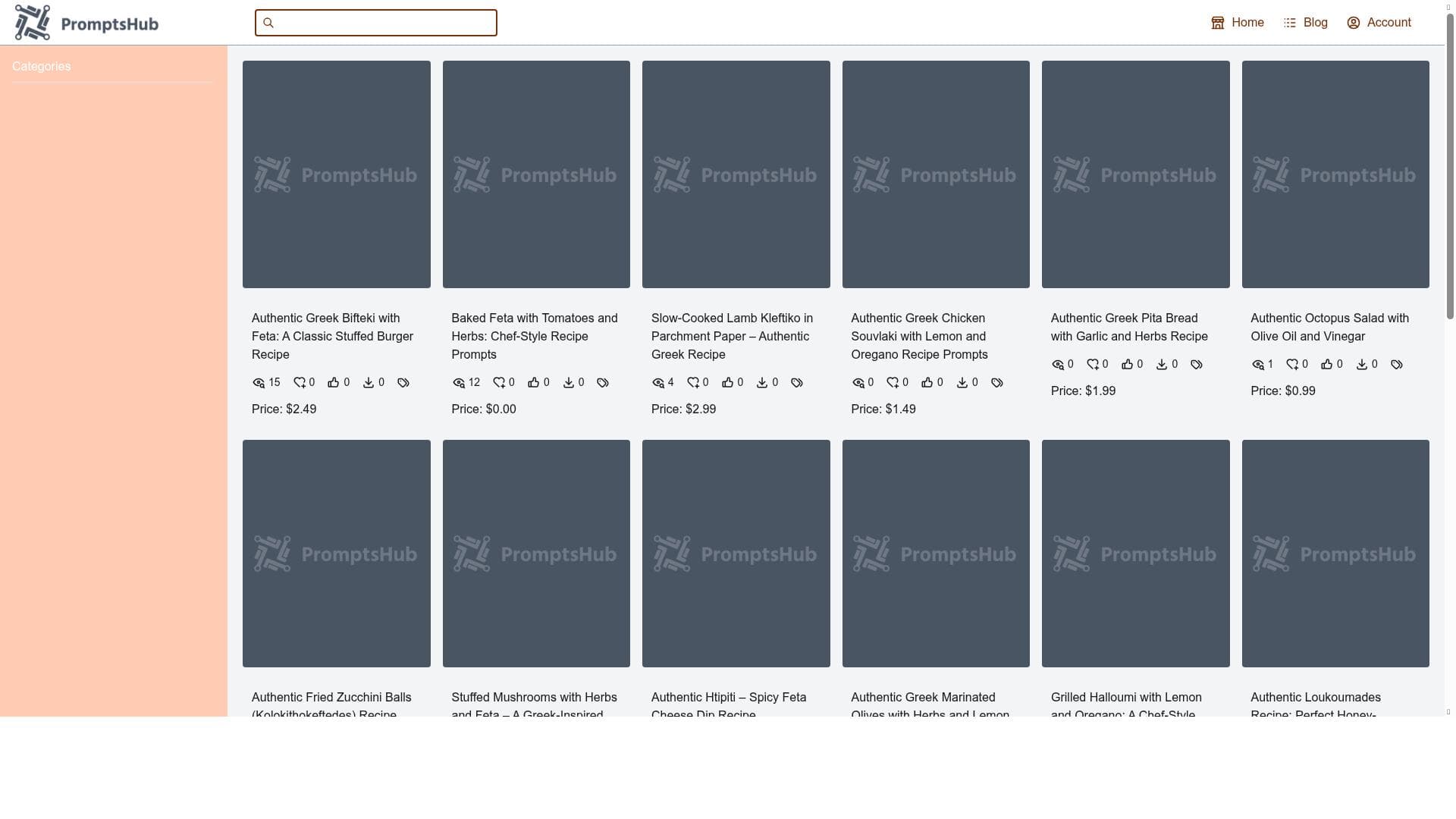Click thumbnail of Chicken Souvlaki card
The height and width of the screenshot is (819, 1456).
pos(936,174)
